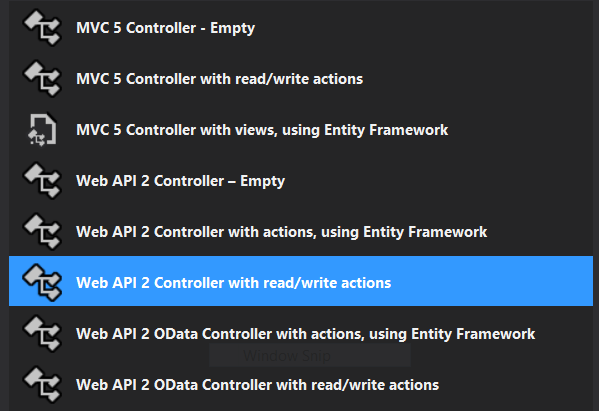The height and width of the screenshot is (411, 599).
Task: Click the faint Window Snip overlay label
Action: point(287,356)
